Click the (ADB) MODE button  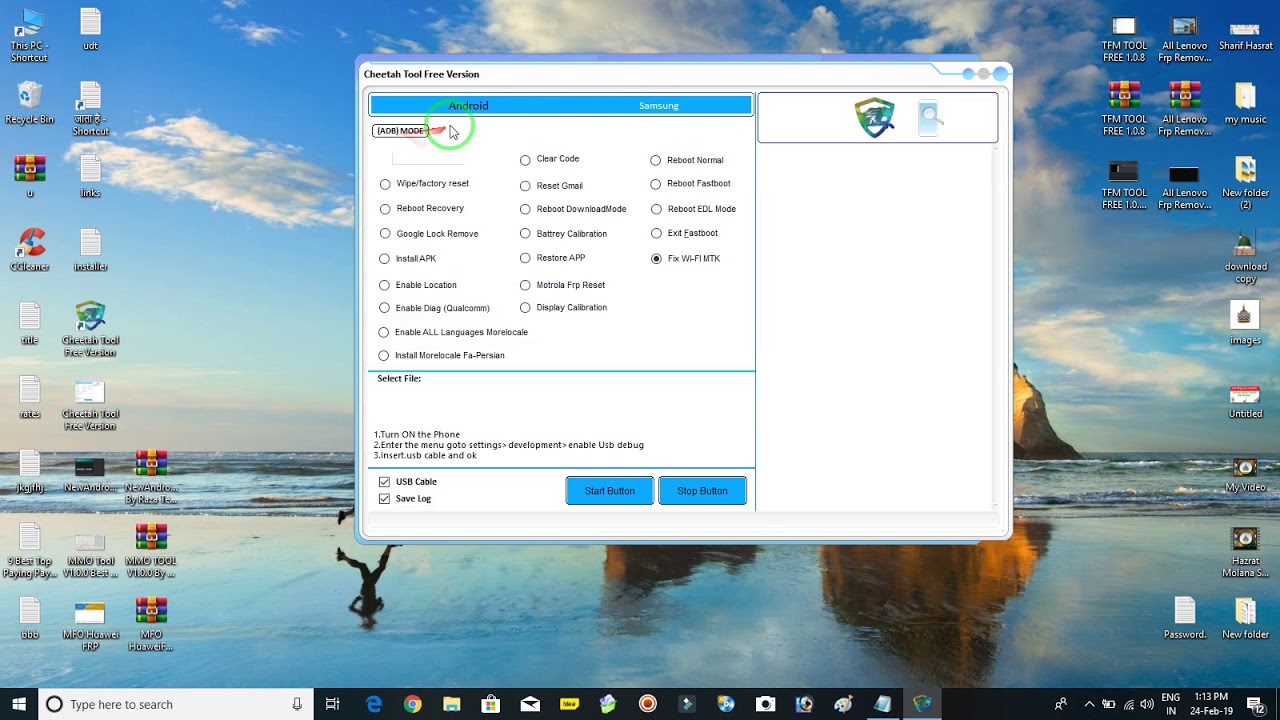[x=400, y=131]
